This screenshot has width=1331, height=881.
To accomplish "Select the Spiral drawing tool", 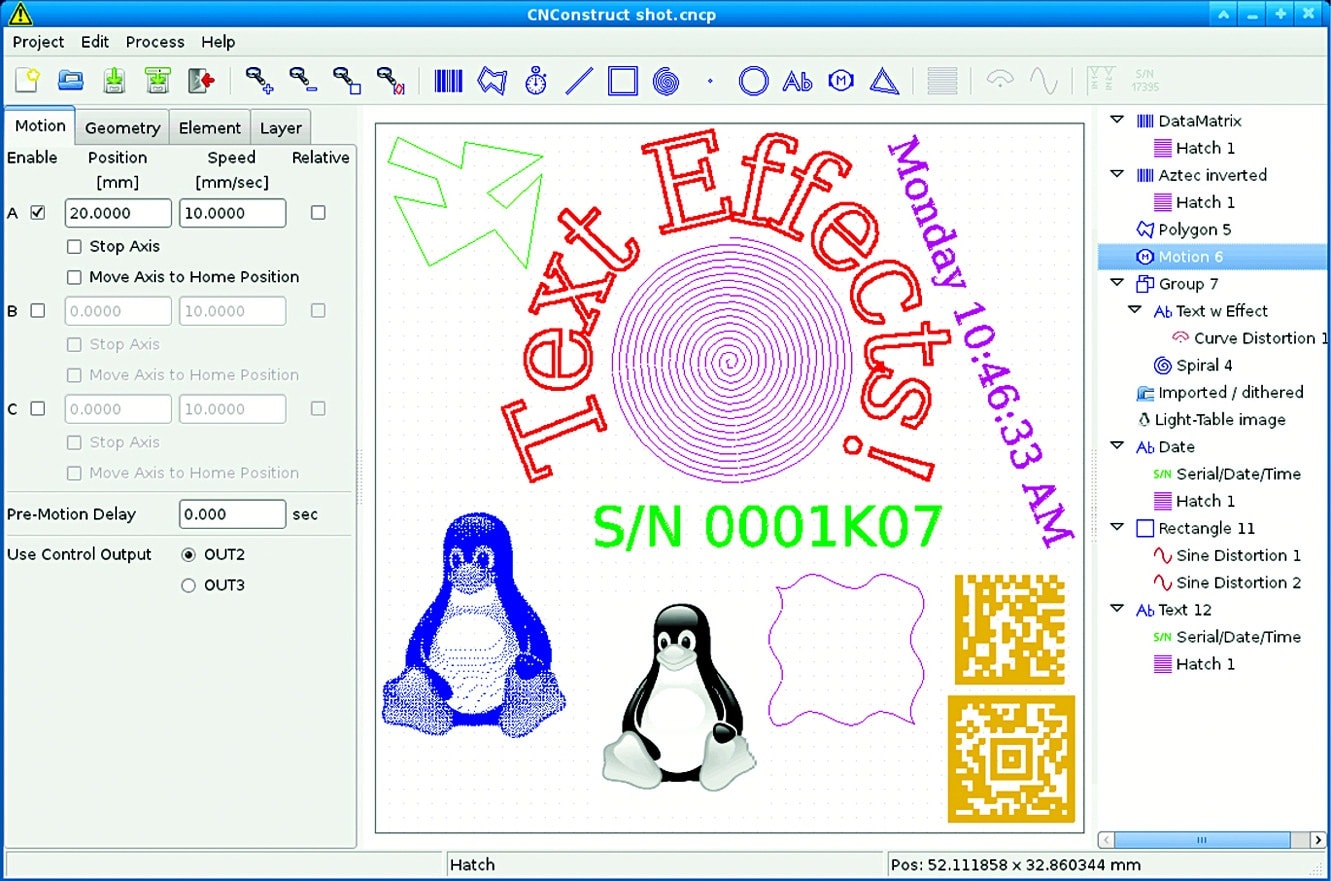I will click(666, 80).
